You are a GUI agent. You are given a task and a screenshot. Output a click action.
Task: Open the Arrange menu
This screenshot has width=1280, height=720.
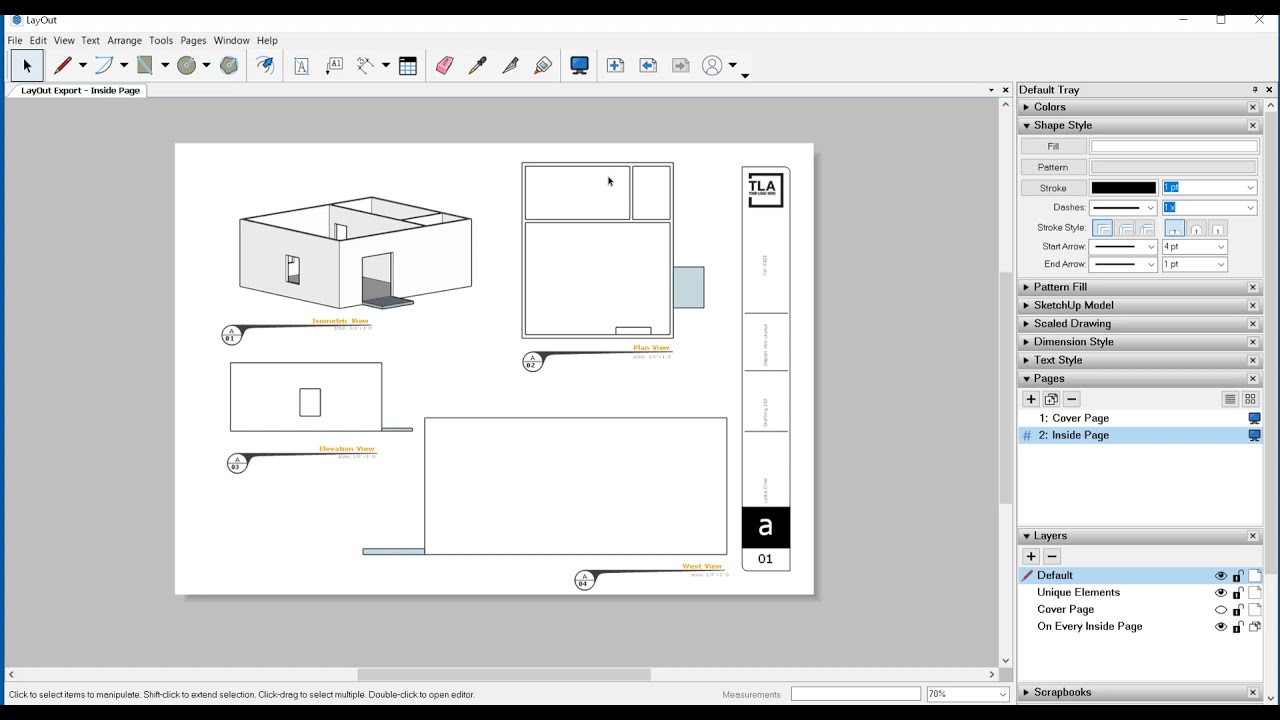pyautogui.click(x=125, y=41)
